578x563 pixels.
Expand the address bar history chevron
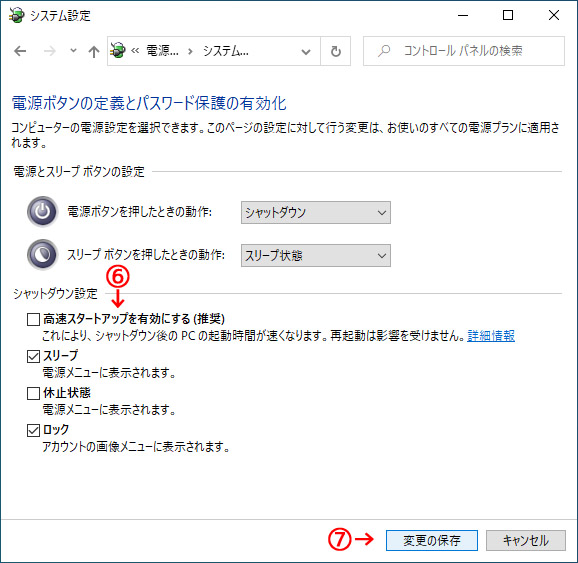coord(306,52)
